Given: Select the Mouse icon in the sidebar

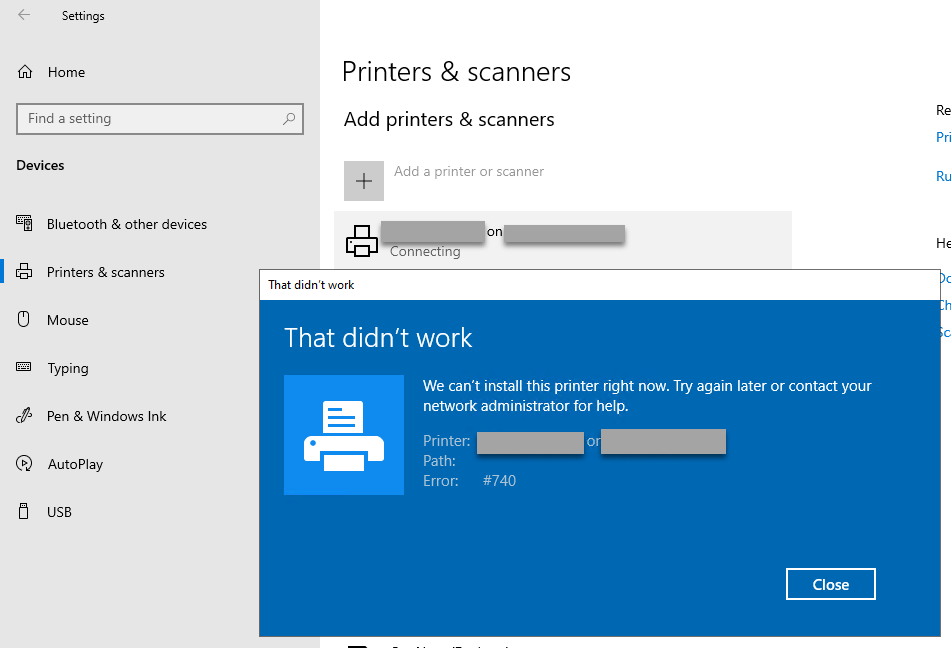Looking at the screenshot, I should pos(24,319).
